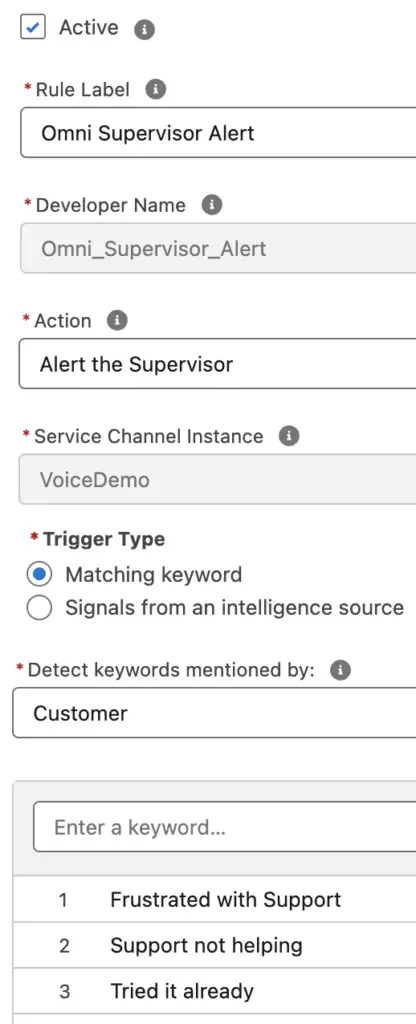Image resolution: width=416 pixels, height=1024 pixels.
Task: Click the Rule Label text field
Action: pyautogui.click(x=218, y=133)
